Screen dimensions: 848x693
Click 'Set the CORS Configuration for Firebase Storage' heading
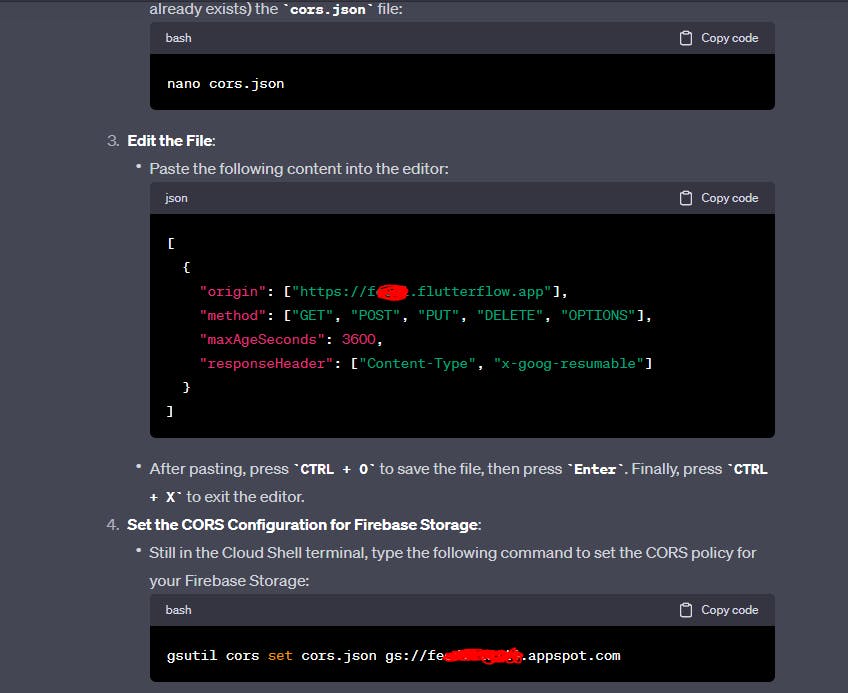pos(304,525)
